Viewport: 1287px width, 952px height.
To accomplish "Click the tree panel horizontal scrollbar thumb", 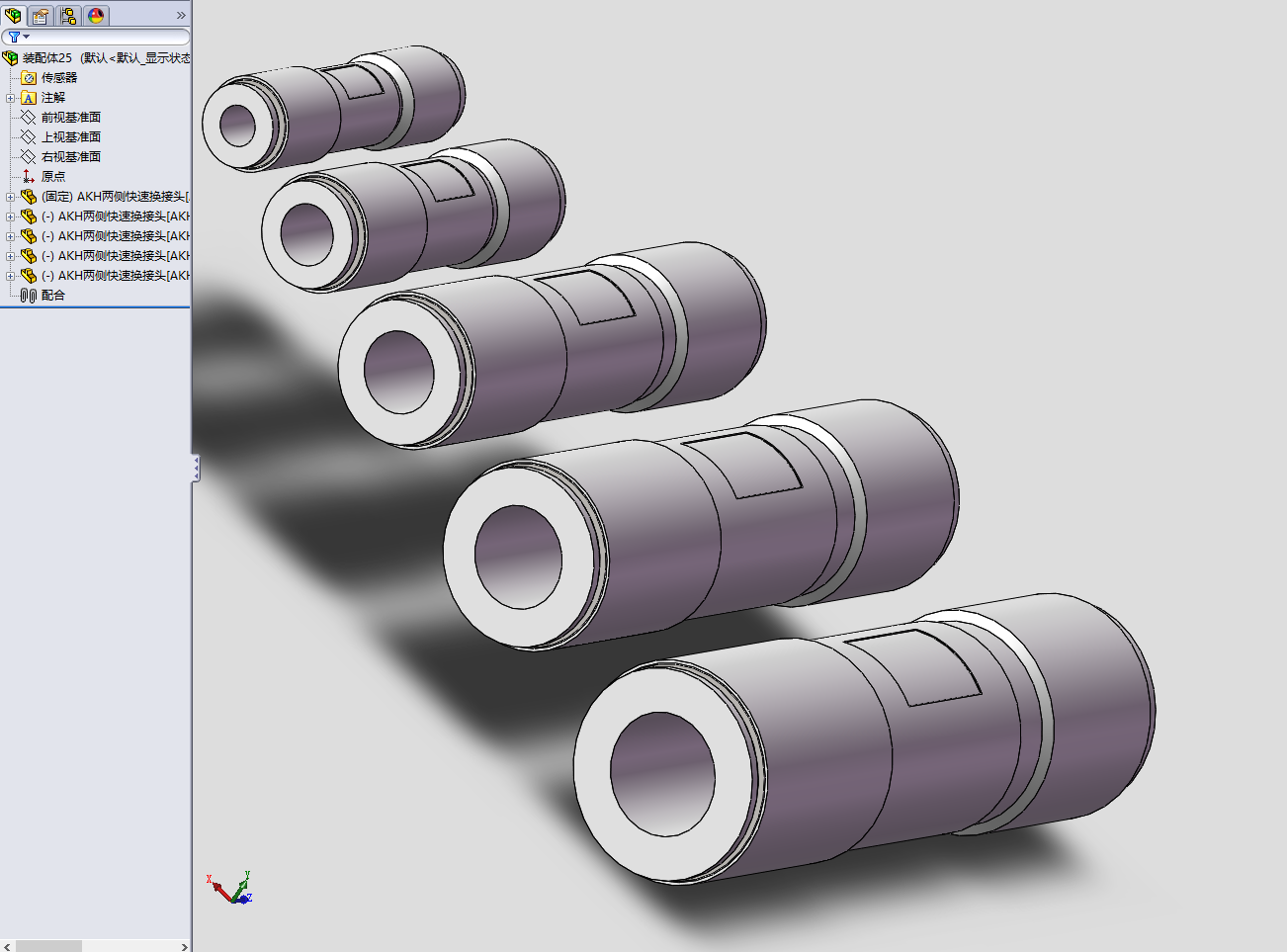I will 48,946.
